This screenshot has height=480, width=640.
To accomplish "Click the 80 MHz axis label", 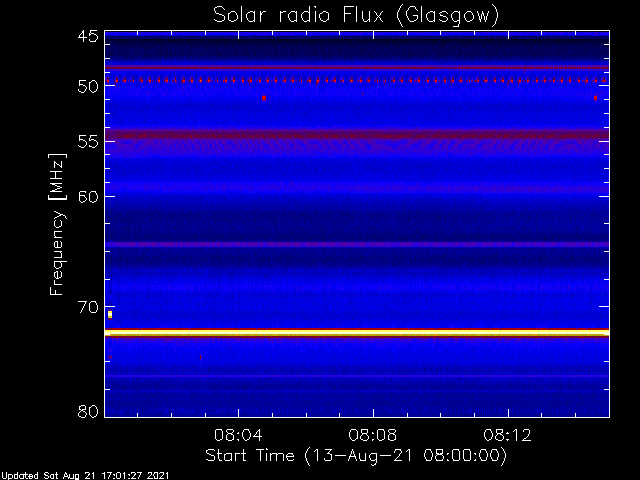I will click(88, 411).
